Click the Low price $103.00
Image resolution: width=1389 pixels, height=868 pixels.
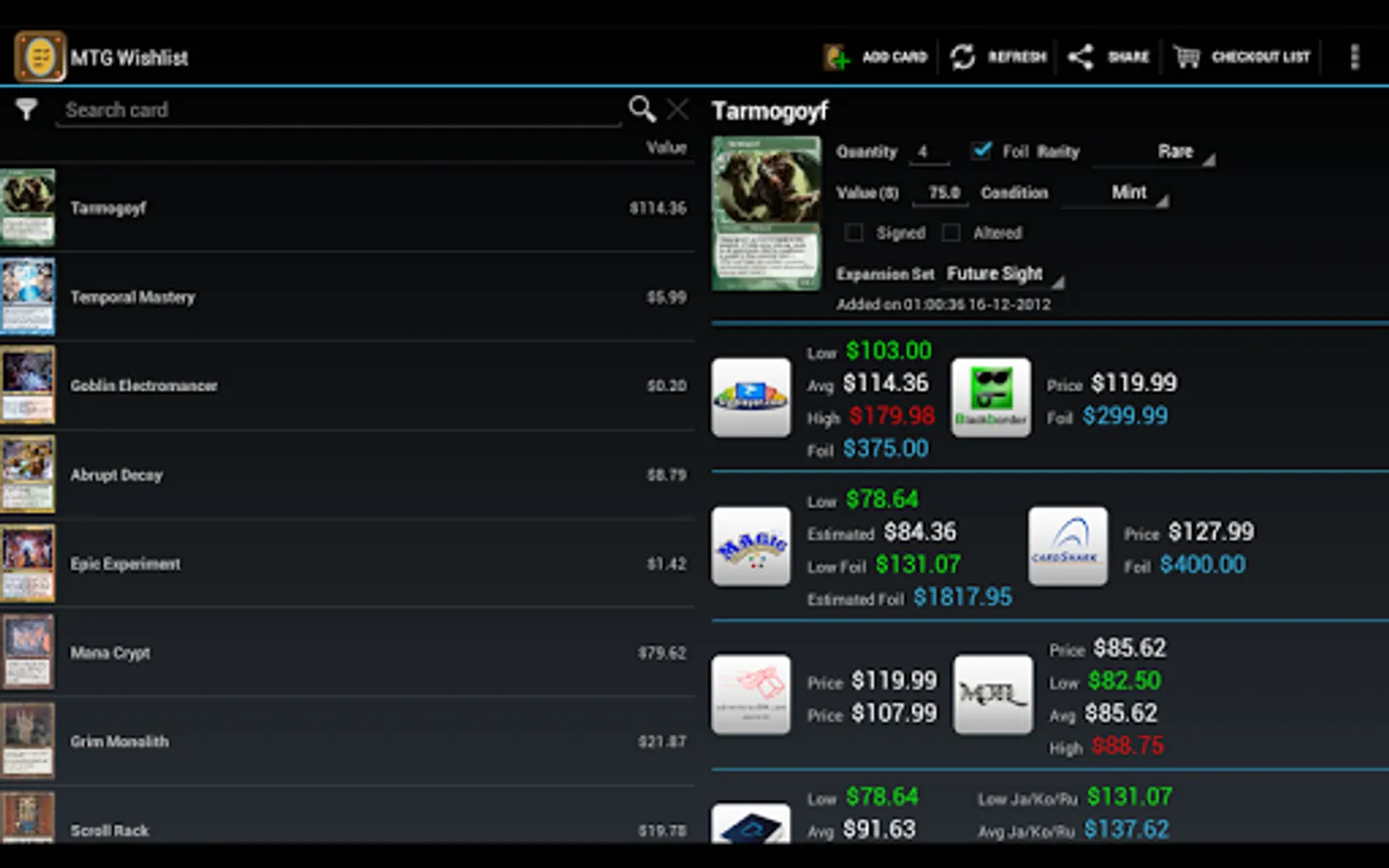coord(888,351)
